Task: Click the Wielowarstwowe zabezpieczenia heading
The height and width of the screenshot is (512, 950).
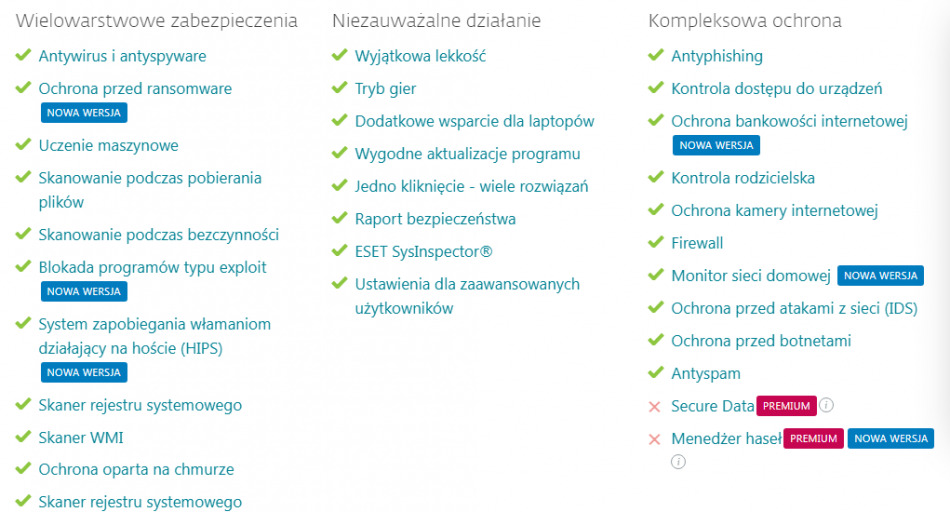Action: (x=157, y=20)
